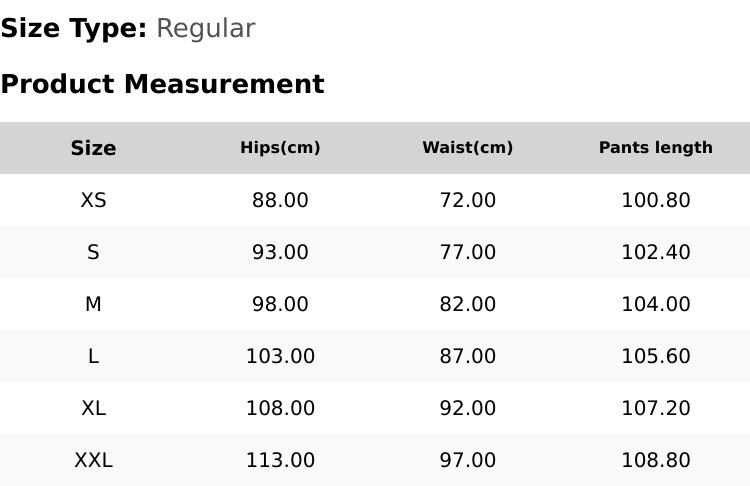The width and height of the screenshot is (750, 486).
Task: Select the M size row label
Action: pos(93,304)
